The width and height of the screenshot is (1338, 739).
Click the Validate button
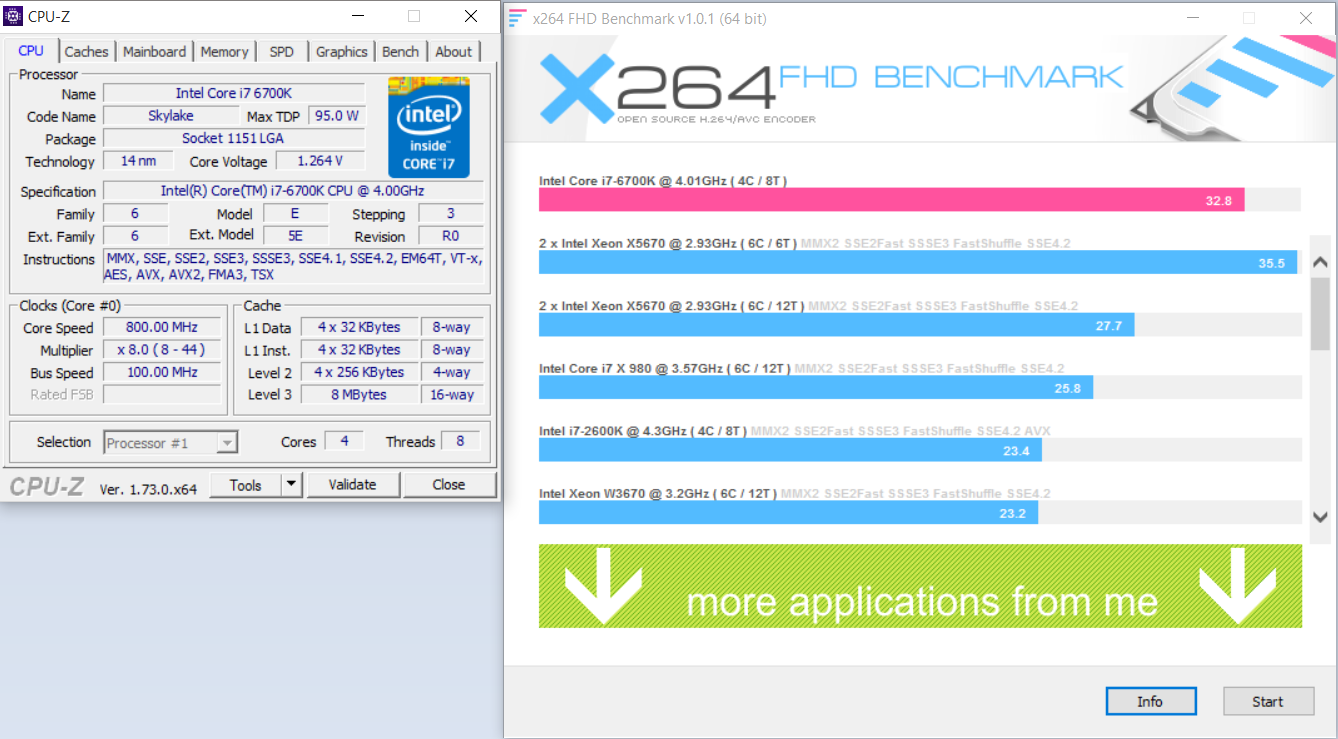(x=353, y=485)
